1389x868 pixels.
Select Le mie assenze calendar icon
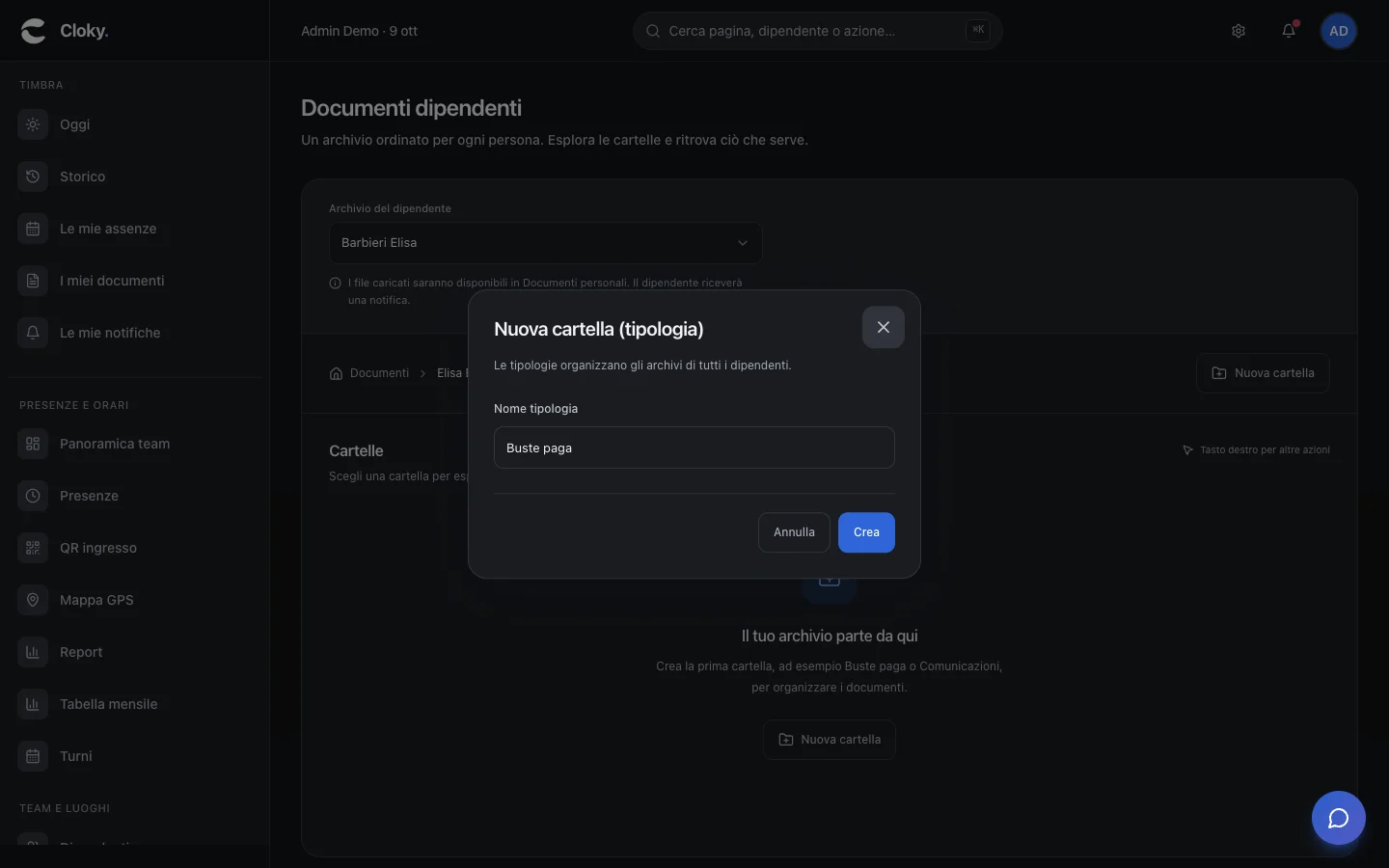pyautogui.click(x=33, y=229)
